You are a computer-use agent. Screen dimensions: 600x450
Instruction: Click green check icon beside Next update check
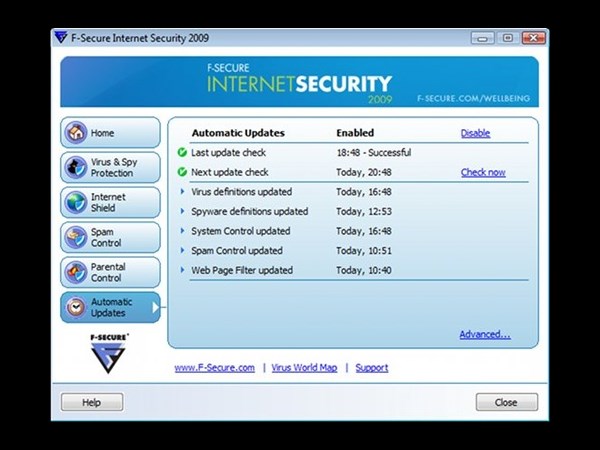[x=182, y=172]
